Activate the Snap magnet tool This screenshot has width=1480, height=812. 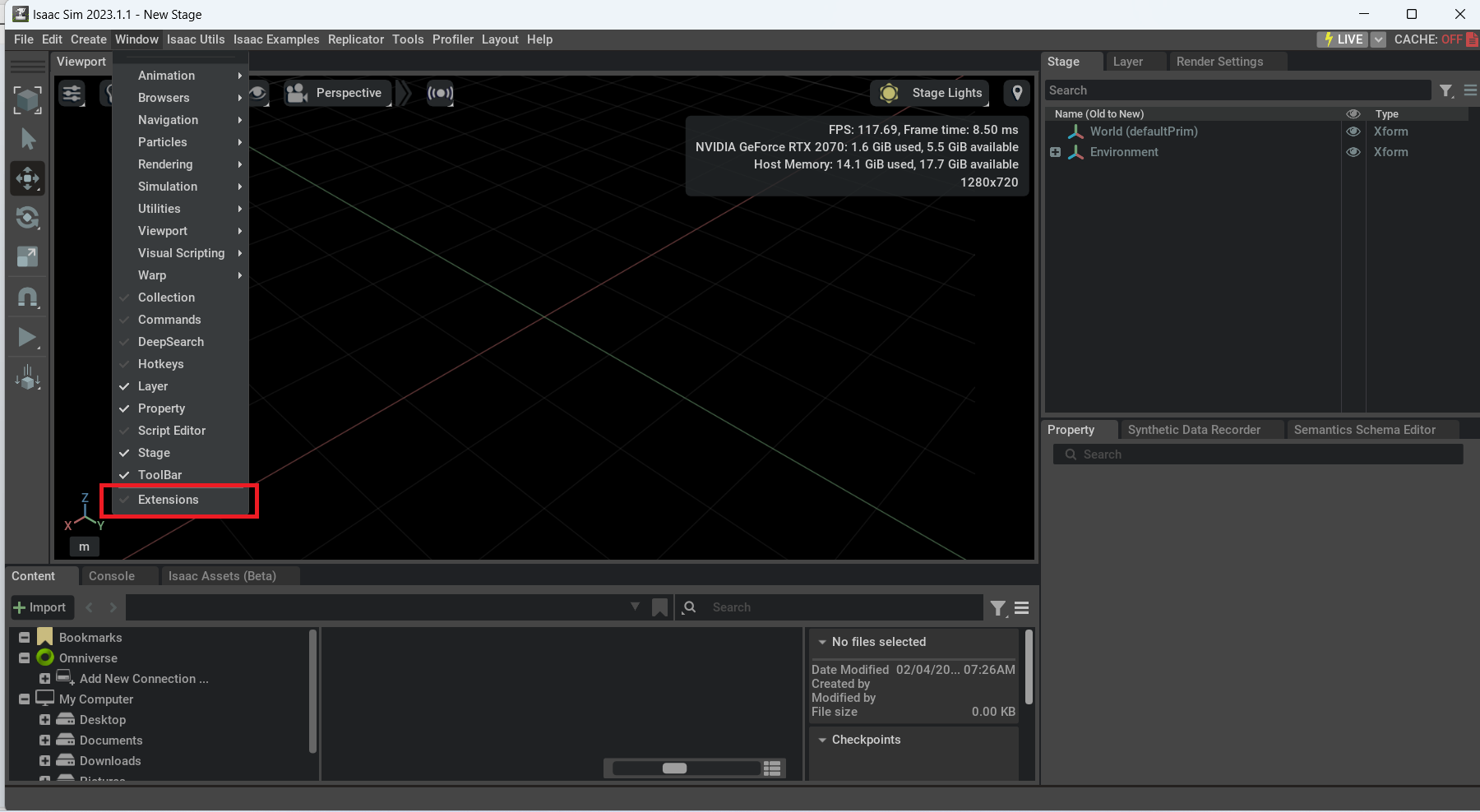[x=27, y=298]
